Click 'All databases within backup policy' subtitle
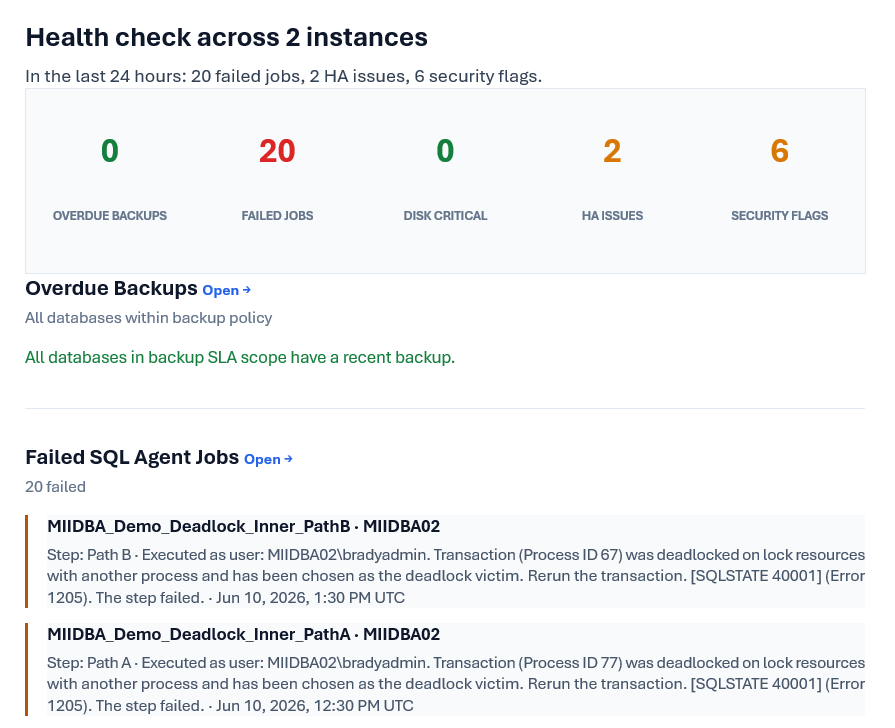 click(x=148, y=318)
